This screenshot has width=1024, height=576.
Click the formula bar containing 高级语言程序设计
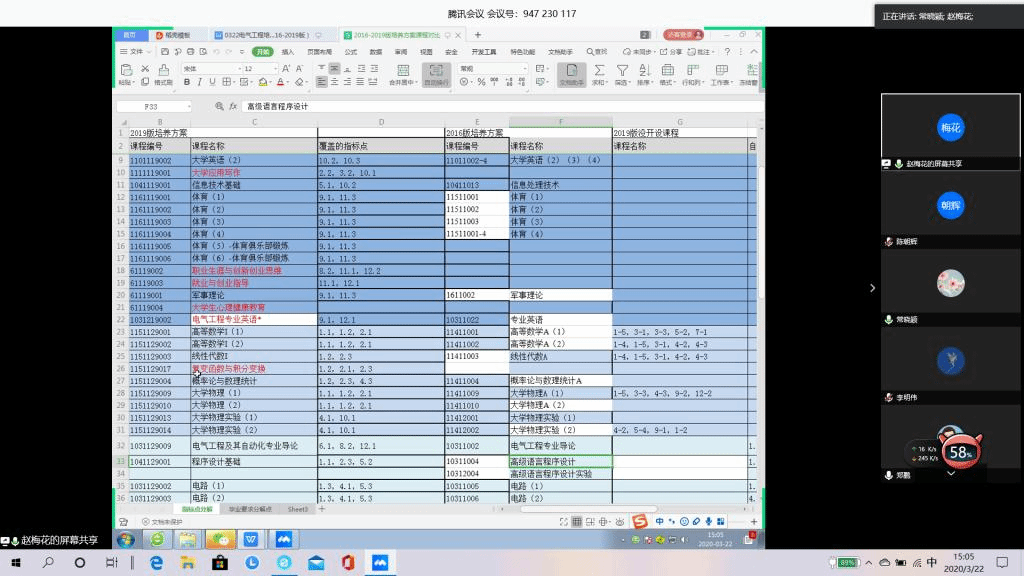(502, 106)
